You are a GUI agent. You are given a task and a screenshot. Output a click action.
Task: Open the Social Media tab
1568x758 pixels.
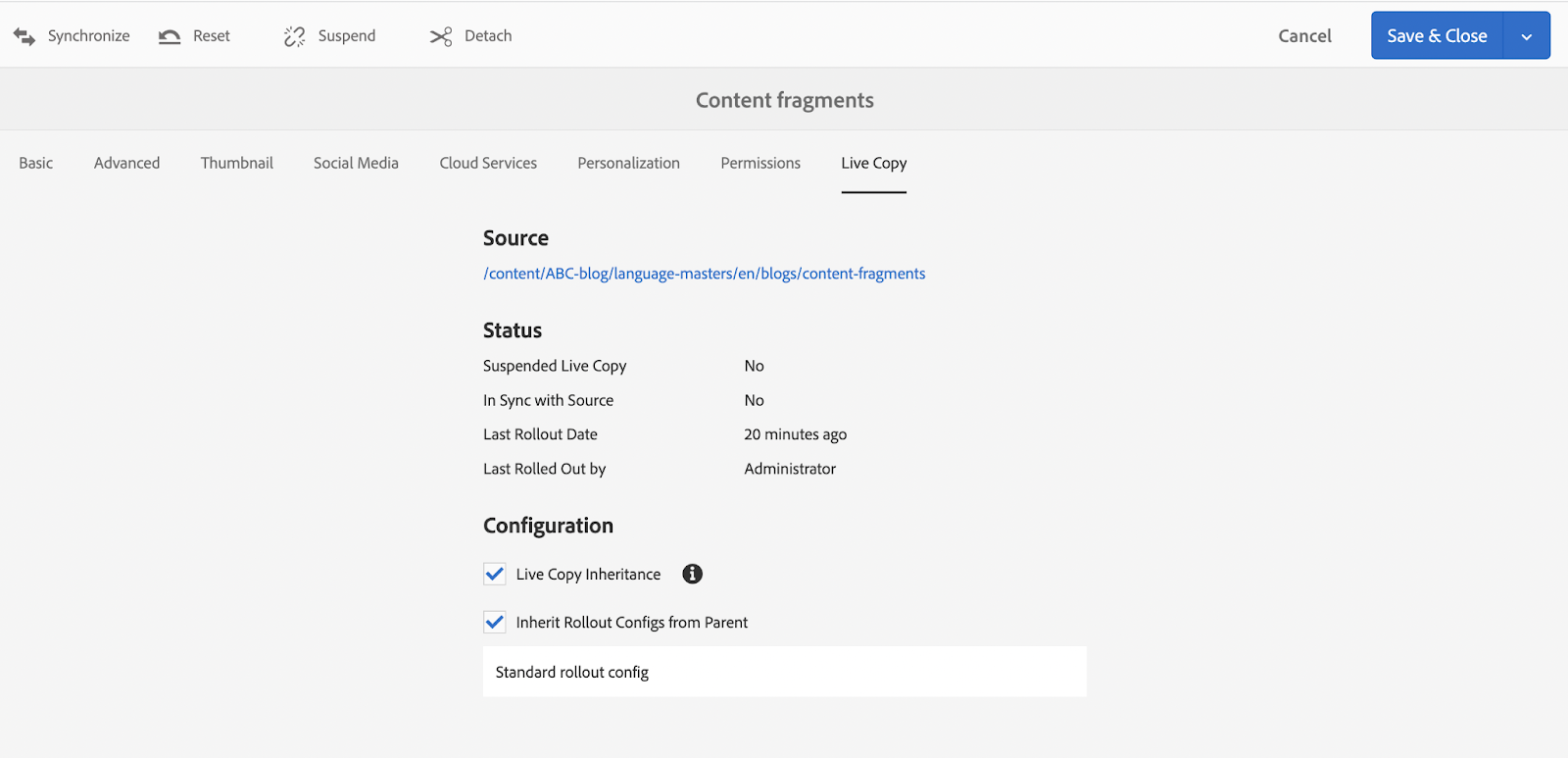tap(356, 163)
